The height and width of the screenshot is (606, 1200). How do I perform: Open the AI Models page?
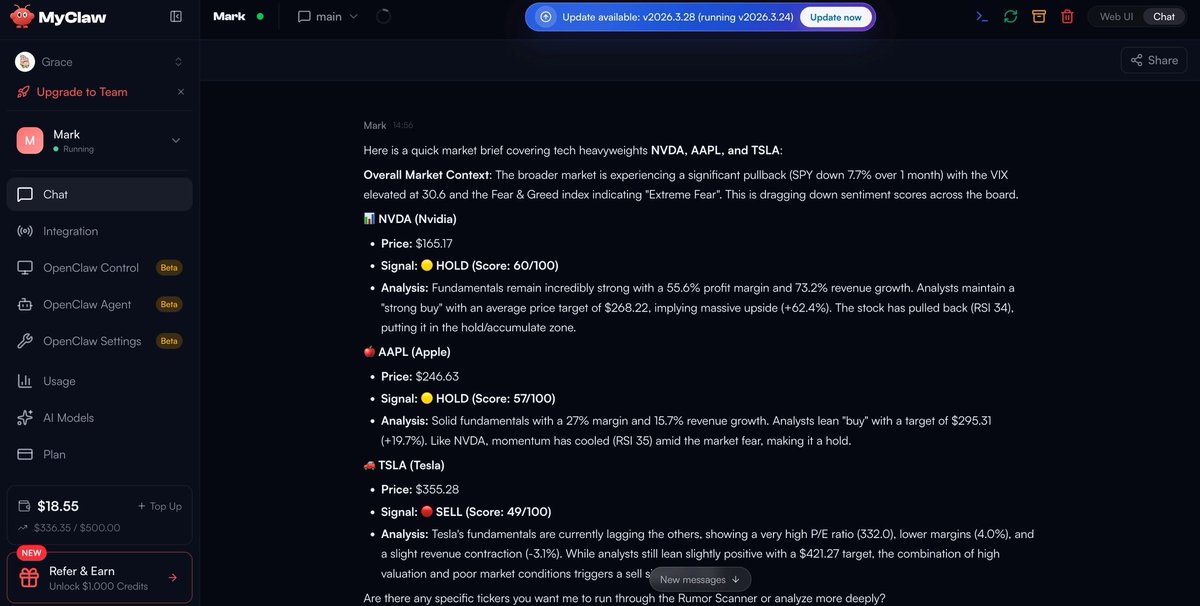[x=99, y=418]
